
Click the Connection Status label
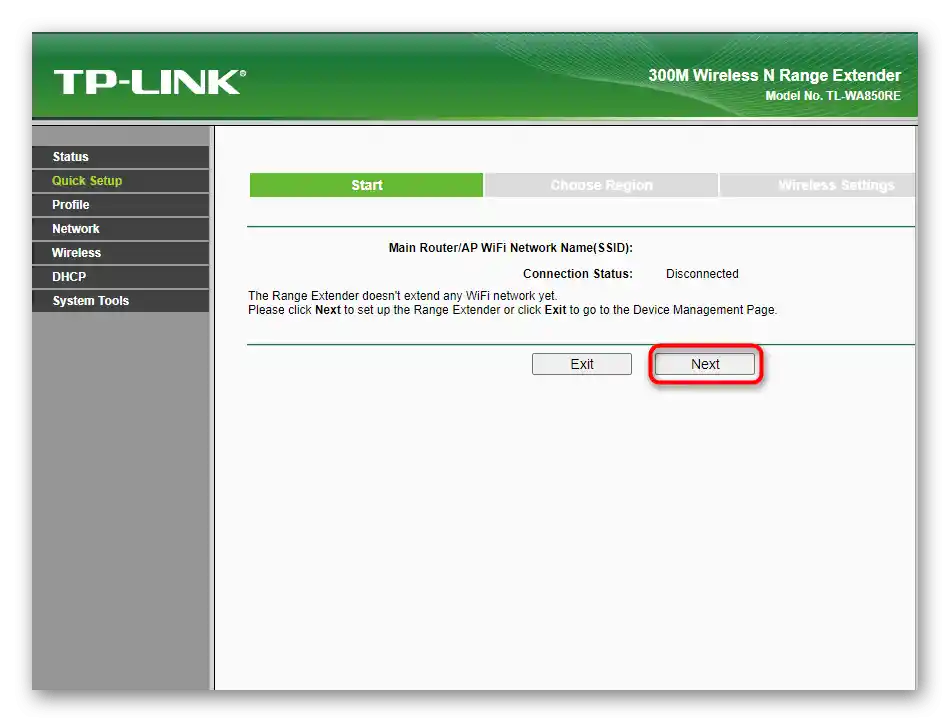[578, 274]
